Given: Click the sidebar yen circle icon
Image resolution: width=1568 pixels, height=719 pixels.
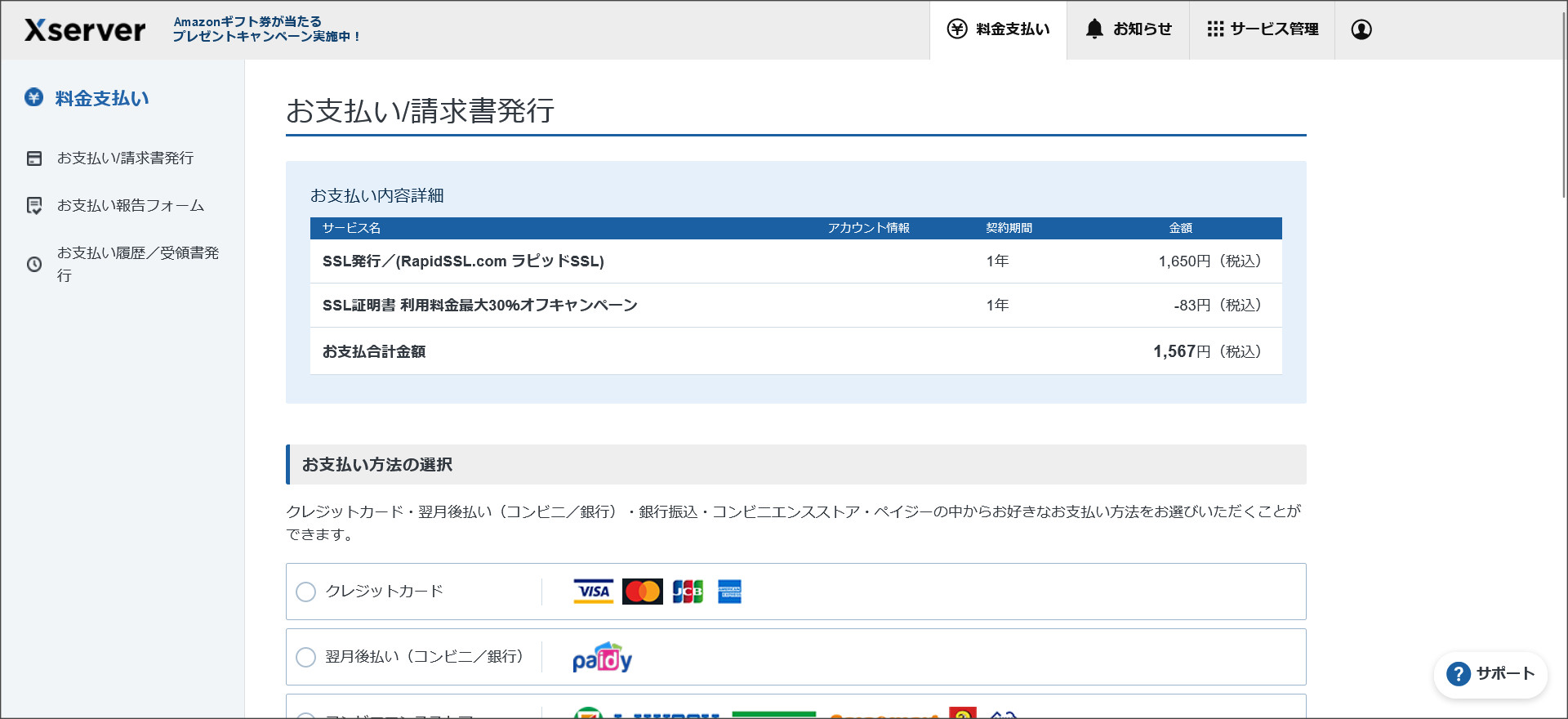Looking at the screenshot, I should click(x=33, y=97).
